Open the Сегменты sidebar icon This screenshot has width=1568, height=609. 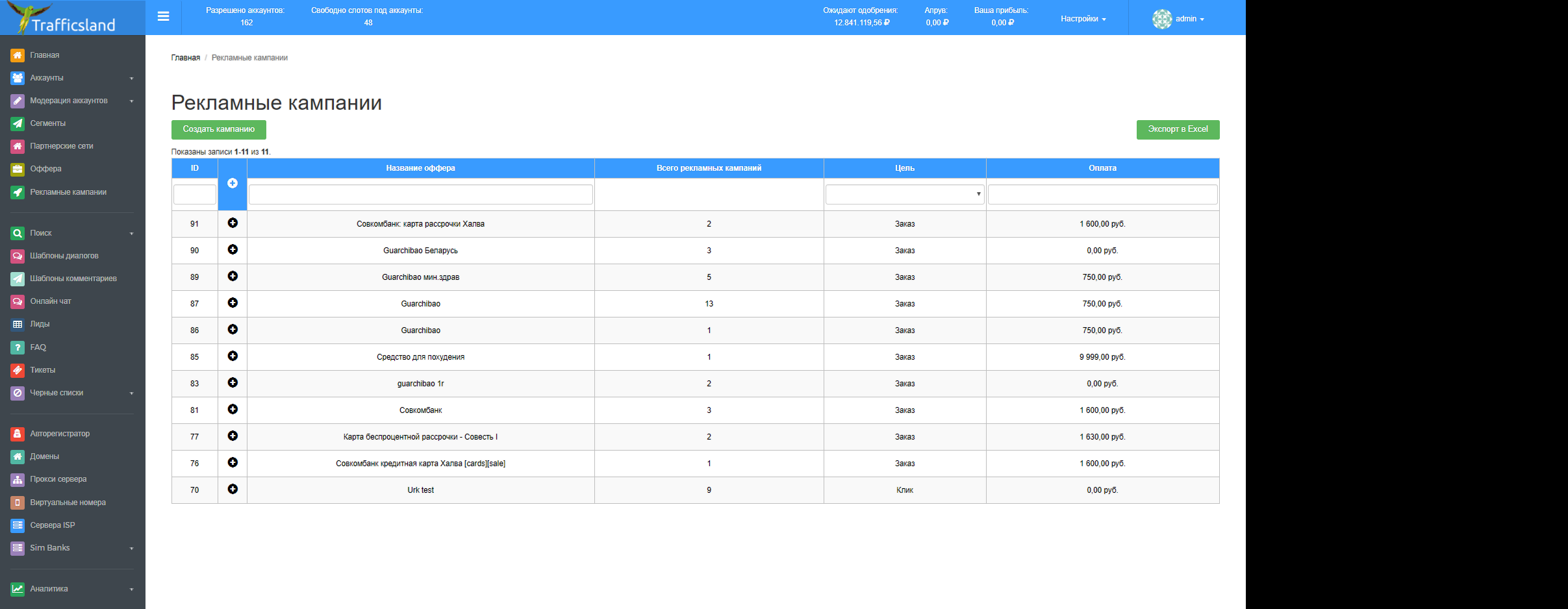coord(18,123)
